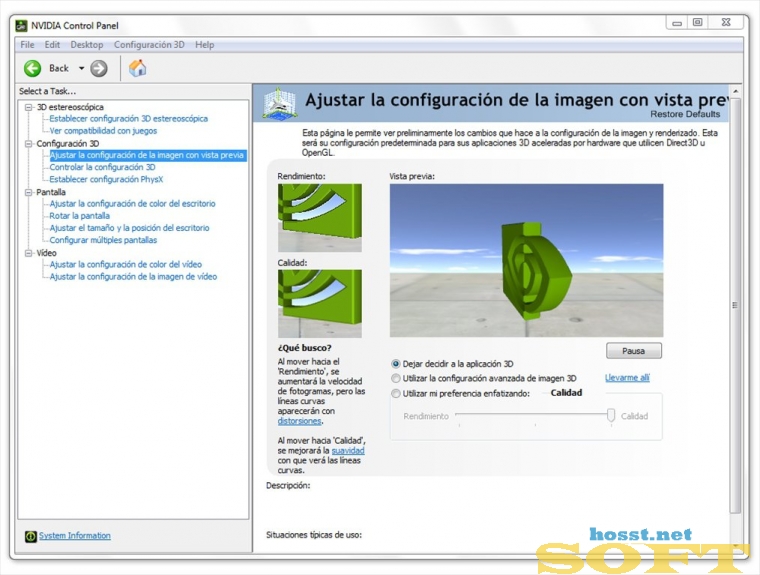Click the NVIDIA Control Panel title icon
Screen dimensions: 760x575
point(21,26)
